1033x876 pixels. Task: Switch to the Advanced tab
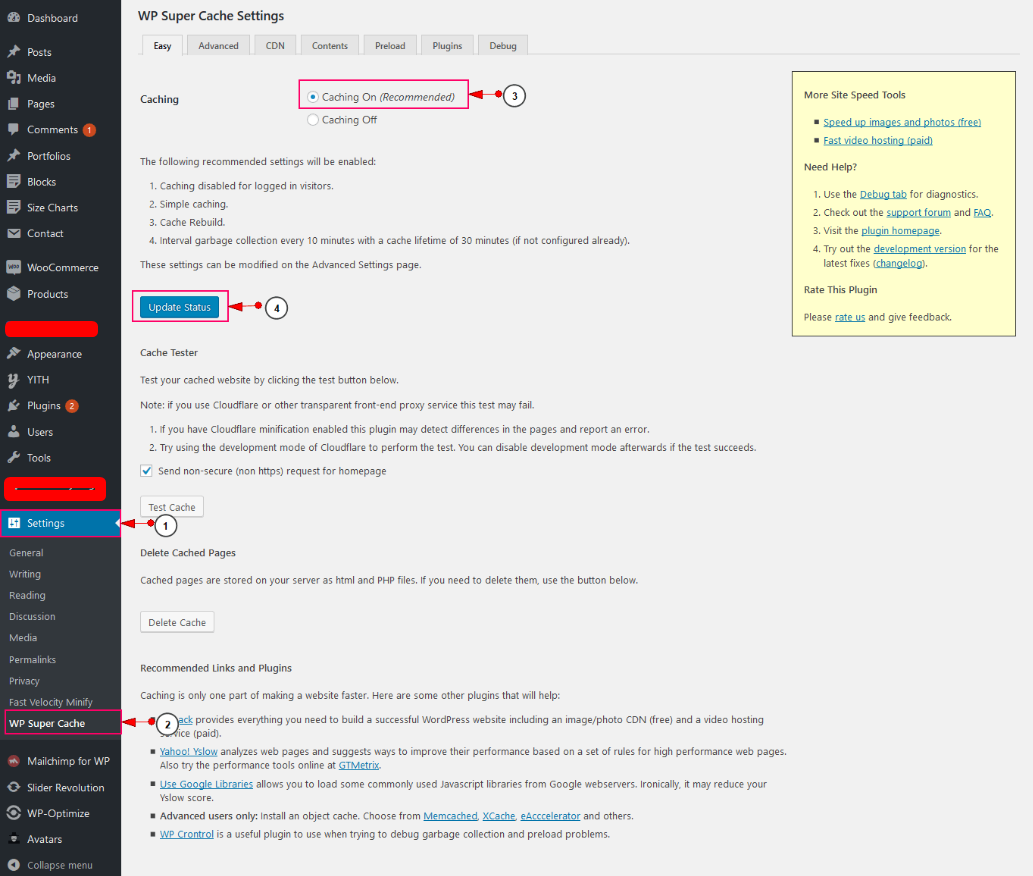(218, 46)
